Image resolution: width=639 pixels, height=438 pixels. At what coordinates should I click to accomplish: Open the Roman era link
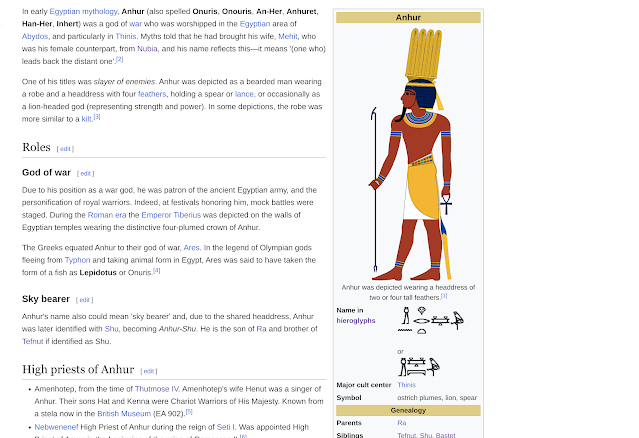tap(107, 215)
